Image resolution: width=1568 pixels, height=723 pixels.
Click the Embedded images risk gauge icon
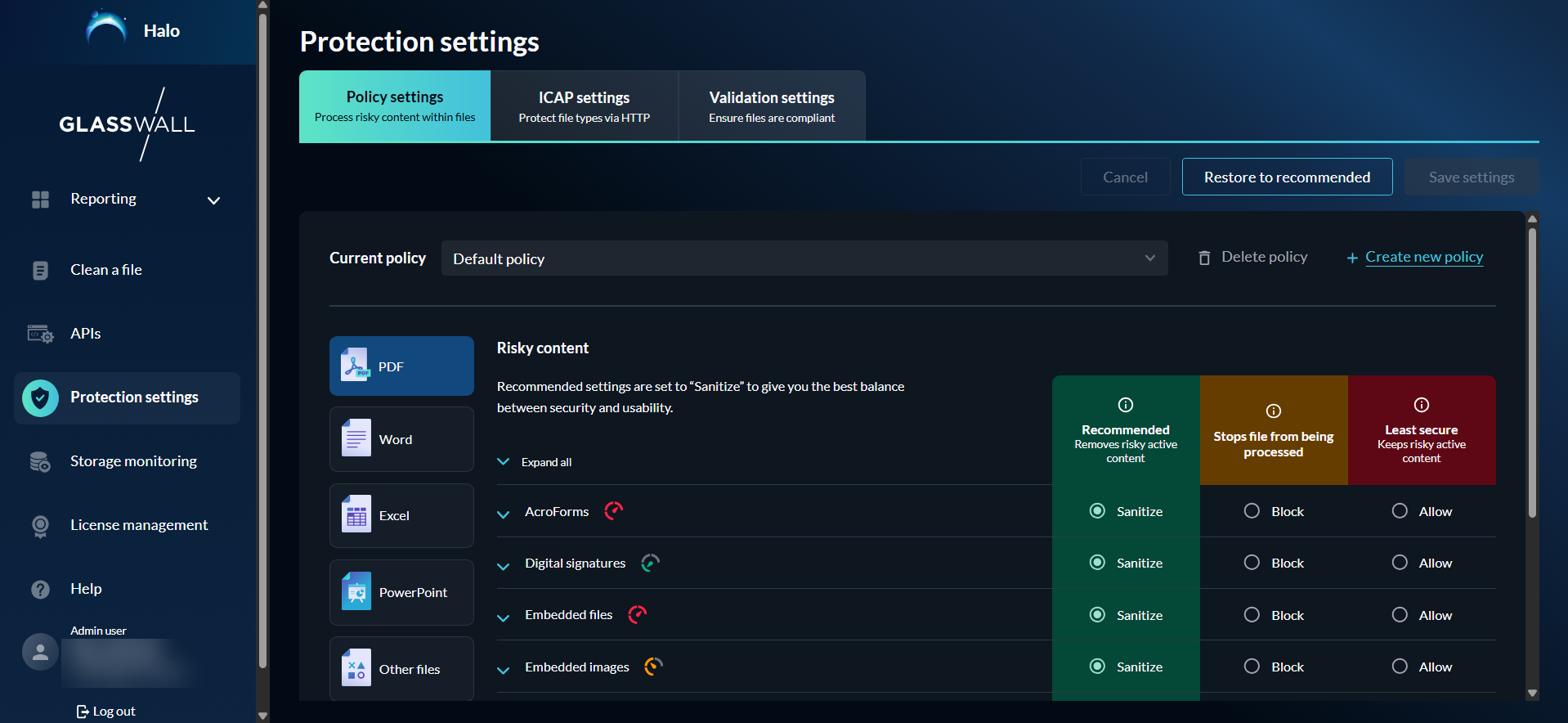(653, 667)
